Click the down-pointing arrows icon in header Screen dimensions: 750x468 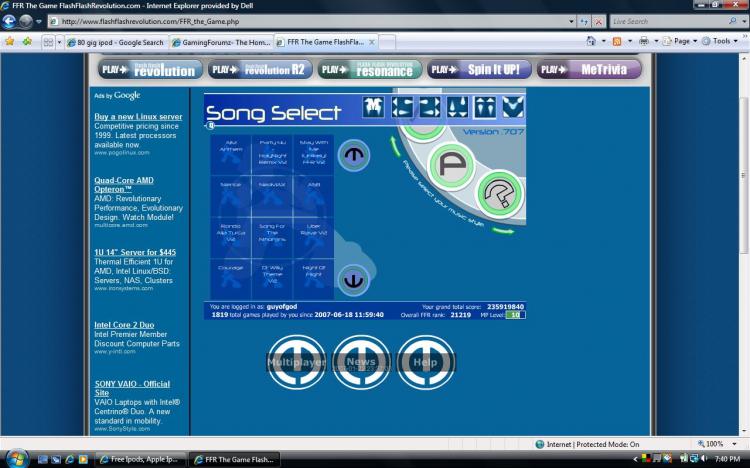[457, 107]
